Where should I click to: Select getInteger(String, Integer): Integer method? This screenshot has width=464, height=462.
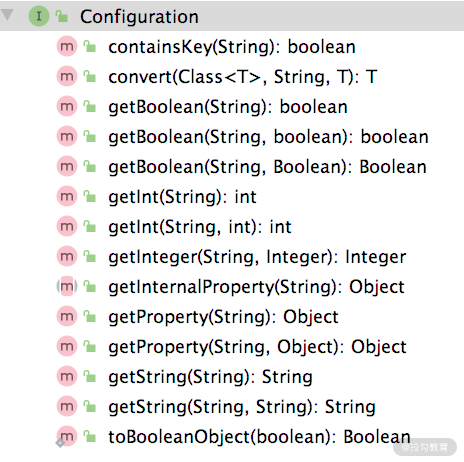tap(257, 257)
